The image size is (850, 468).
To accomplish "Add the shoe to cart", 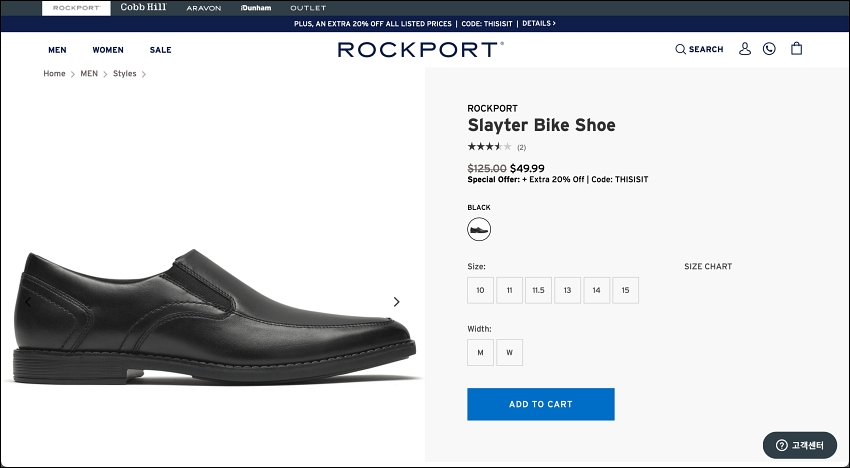I will coord(541,404).
